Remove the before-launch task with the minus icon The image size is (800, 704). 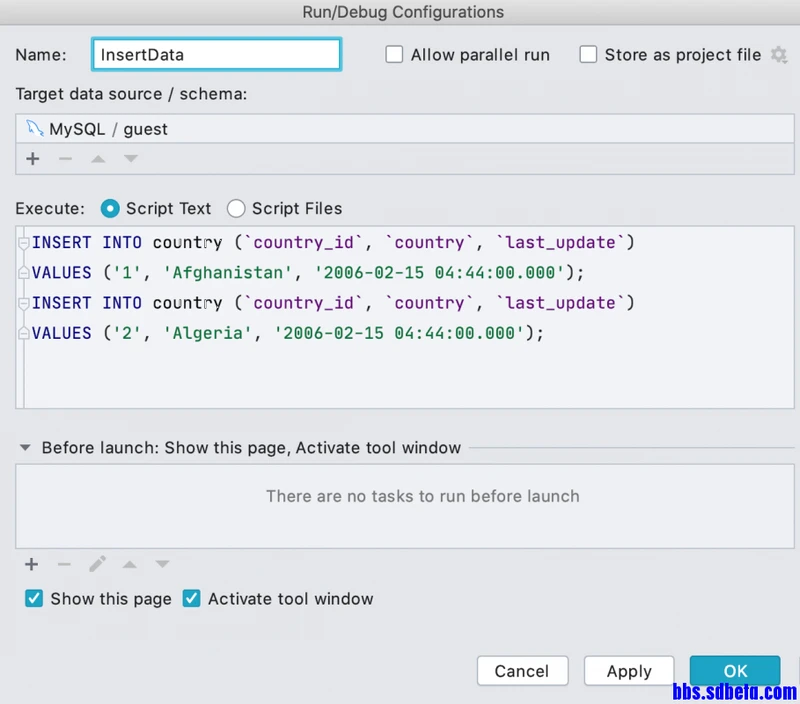(64, 564)
